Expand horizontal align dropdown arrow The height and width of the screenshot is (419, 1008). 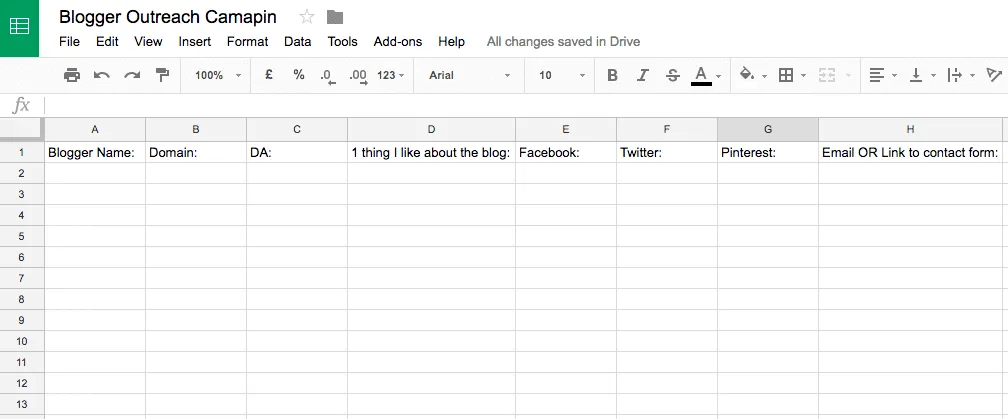point(894,76)
